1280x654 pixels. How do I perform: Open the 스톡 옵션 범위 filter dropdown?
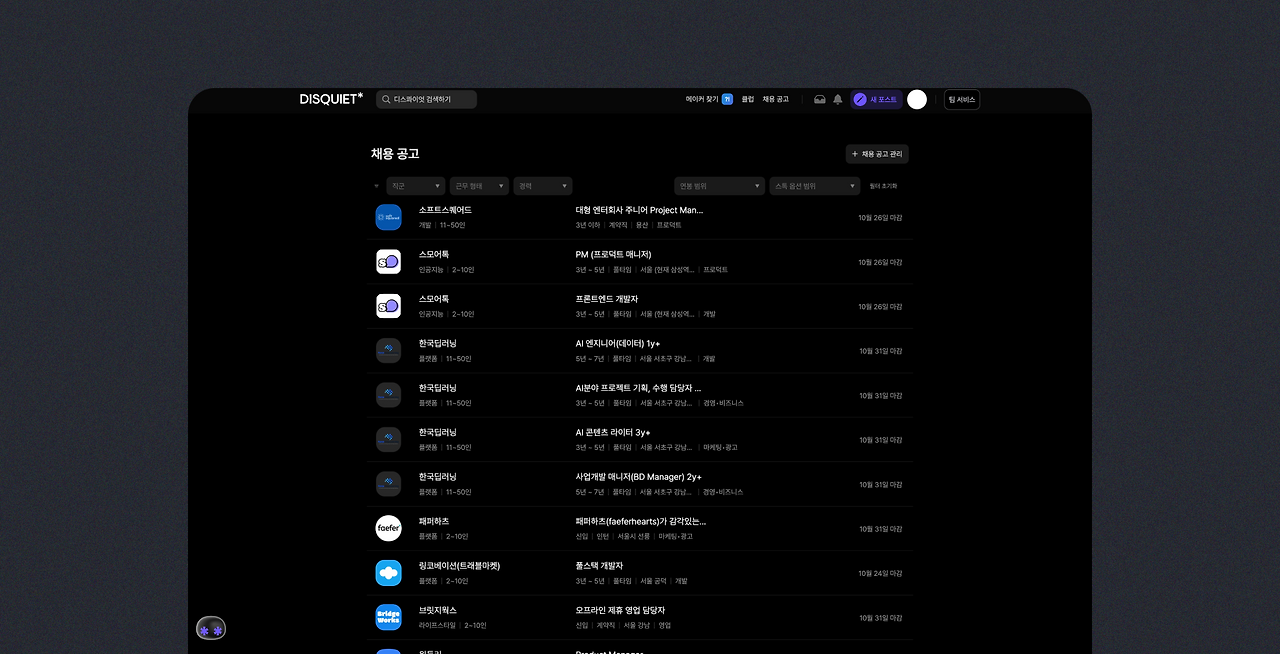point(815,186)
